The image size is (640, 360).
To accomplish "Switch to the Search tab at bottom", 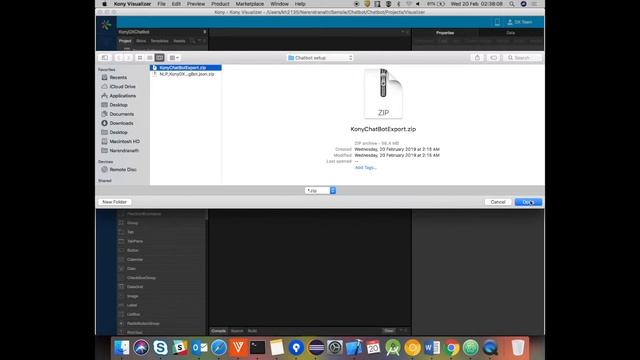I will click(237, 331).
